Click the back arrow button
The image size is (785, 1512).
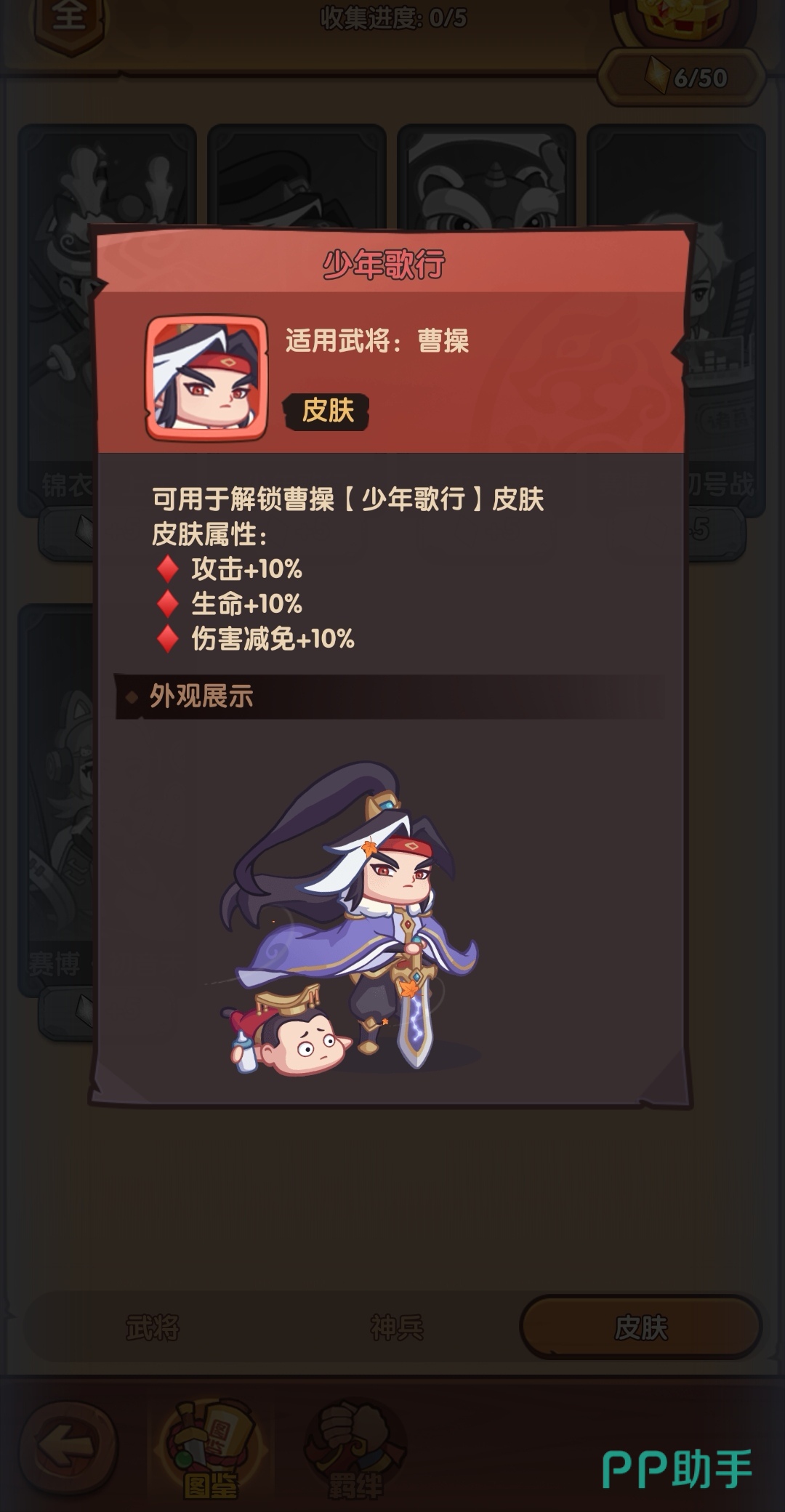coord(68,1446)
